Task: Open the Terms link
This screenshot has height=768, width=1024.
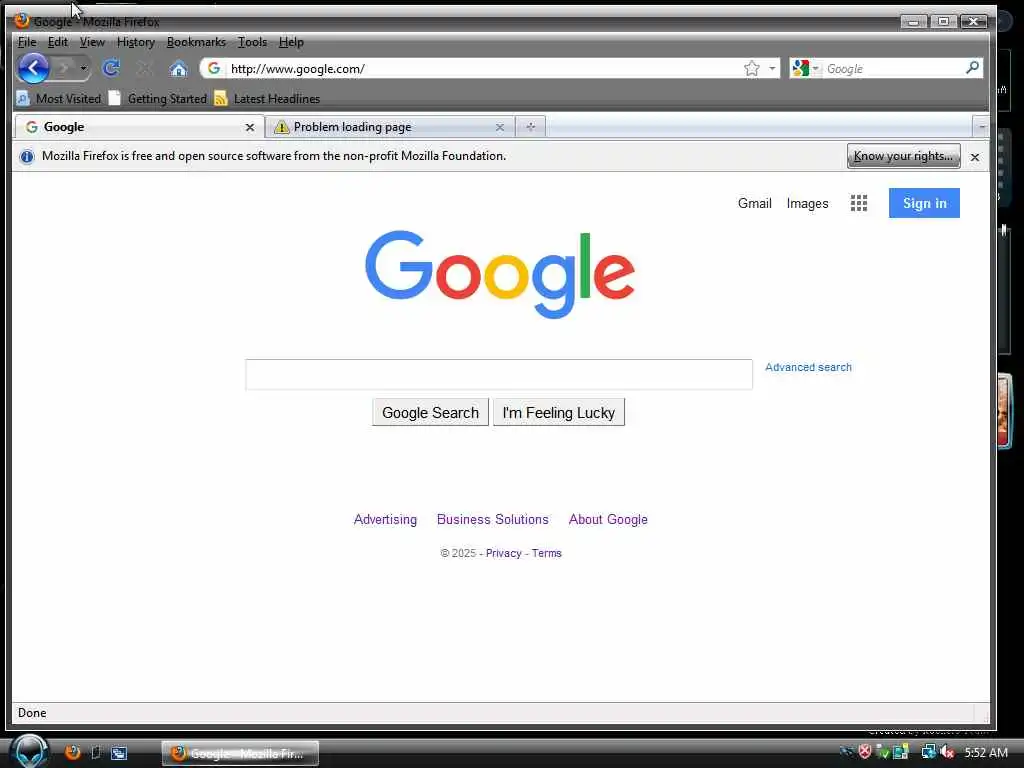Action: (x=547, y=553)
